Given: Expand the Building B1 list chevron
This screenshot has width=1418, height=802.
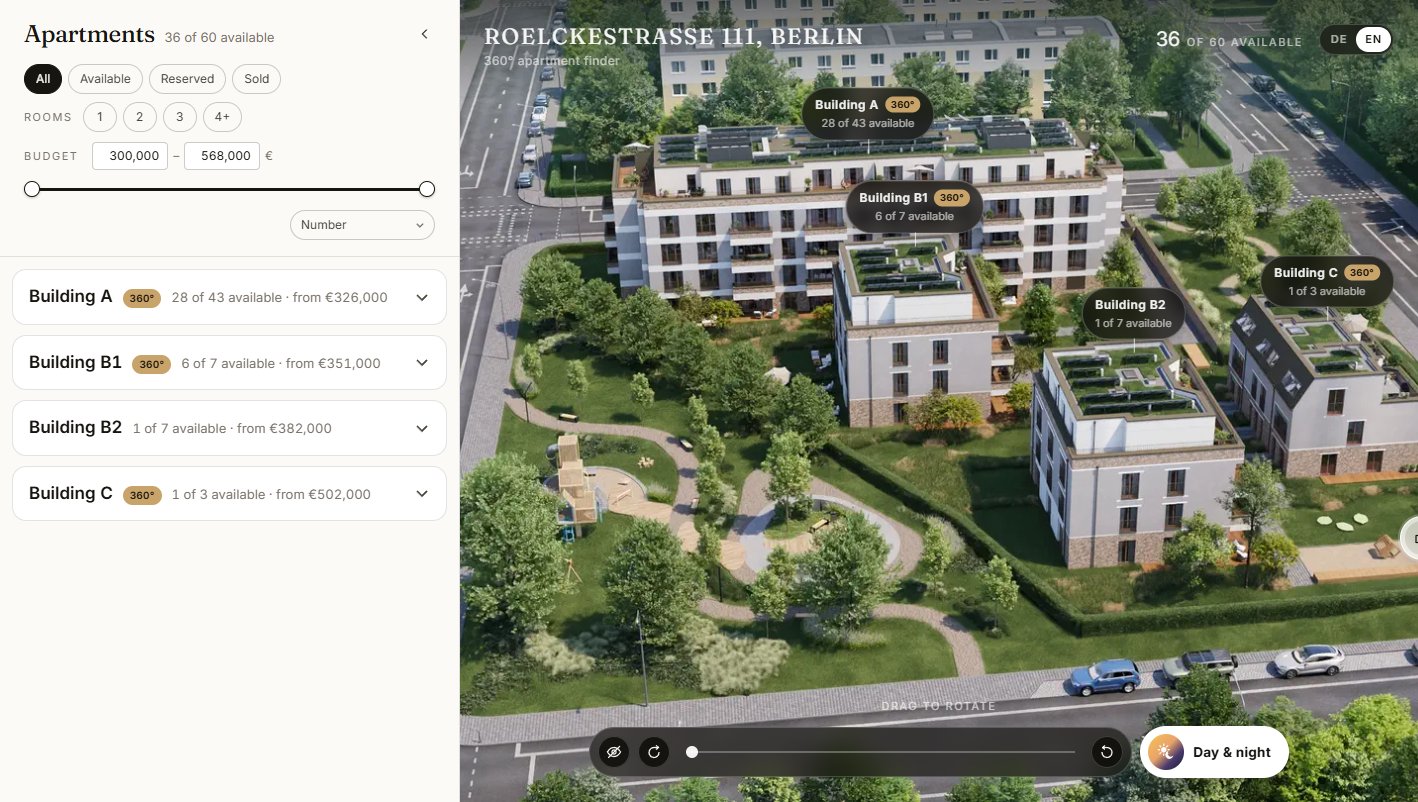Looking at the screenshot, I should 422,363.
